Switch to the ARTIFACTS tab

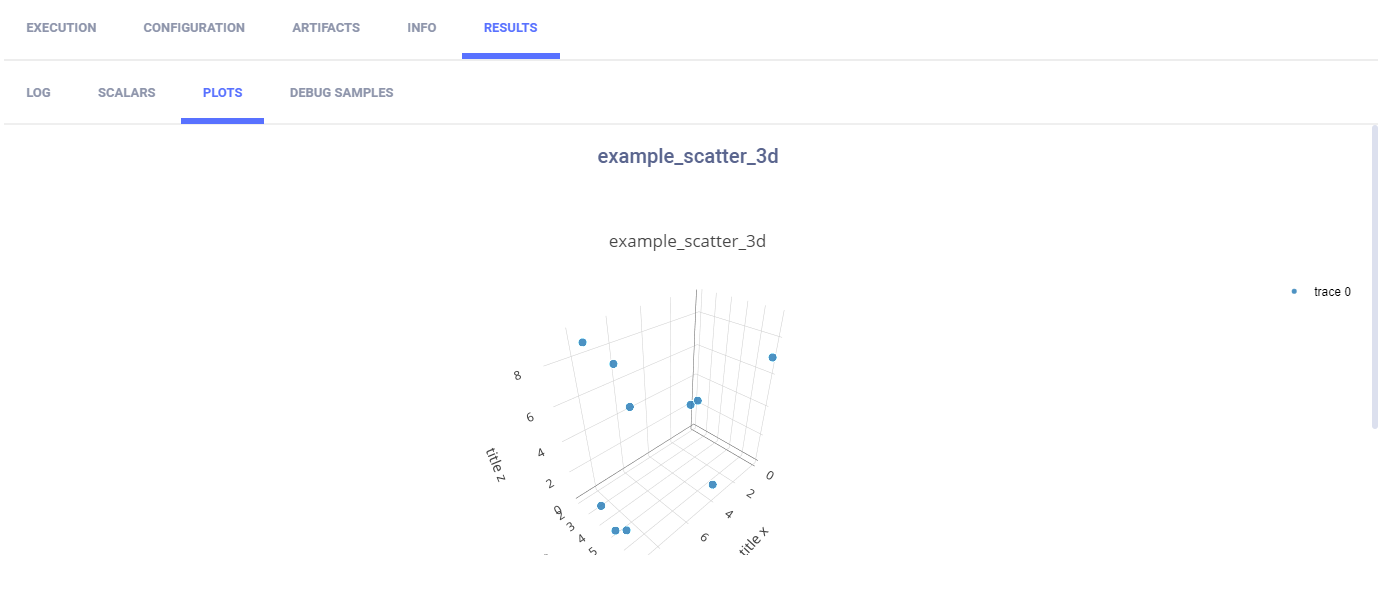click(326, 27)
